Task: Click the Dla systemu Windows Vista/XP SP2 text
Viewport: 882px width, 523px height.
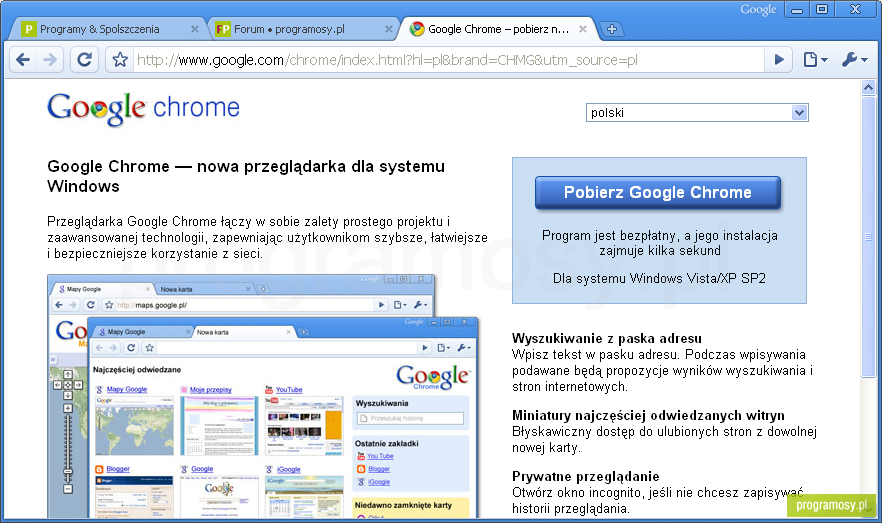Action: 659,278
